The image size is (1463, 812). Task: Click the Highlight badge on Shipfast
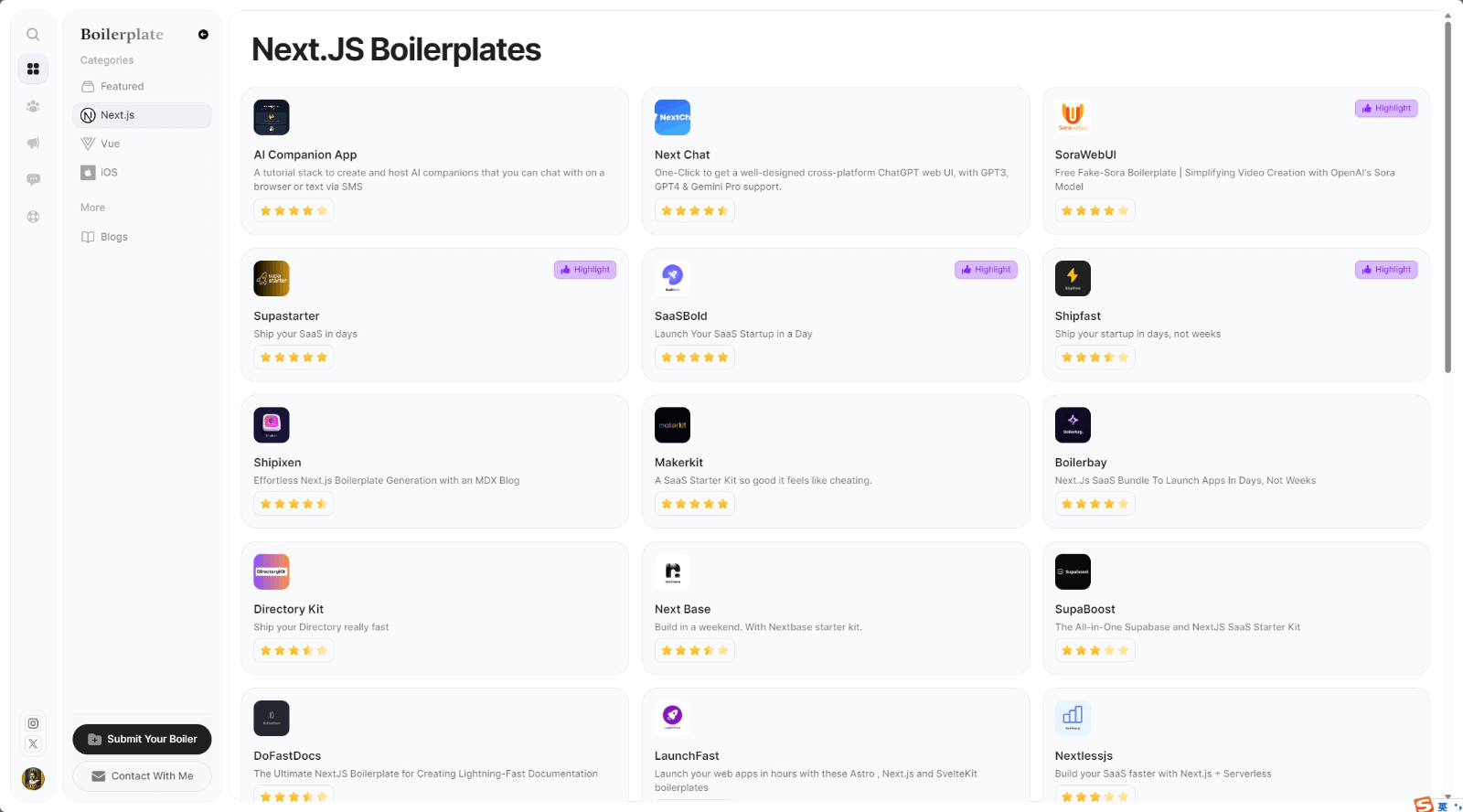tap(1386, 269)
